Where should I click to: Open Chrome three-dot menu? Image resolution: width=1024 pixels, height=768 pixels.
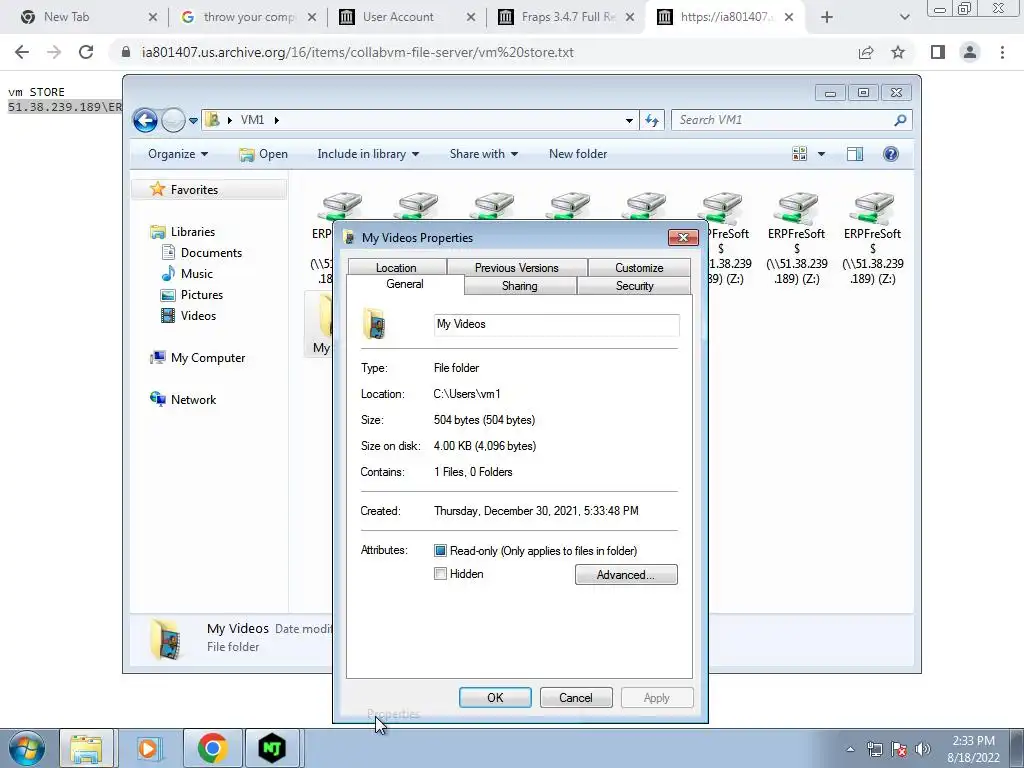pyautogui.click(x=1002, y=52)
